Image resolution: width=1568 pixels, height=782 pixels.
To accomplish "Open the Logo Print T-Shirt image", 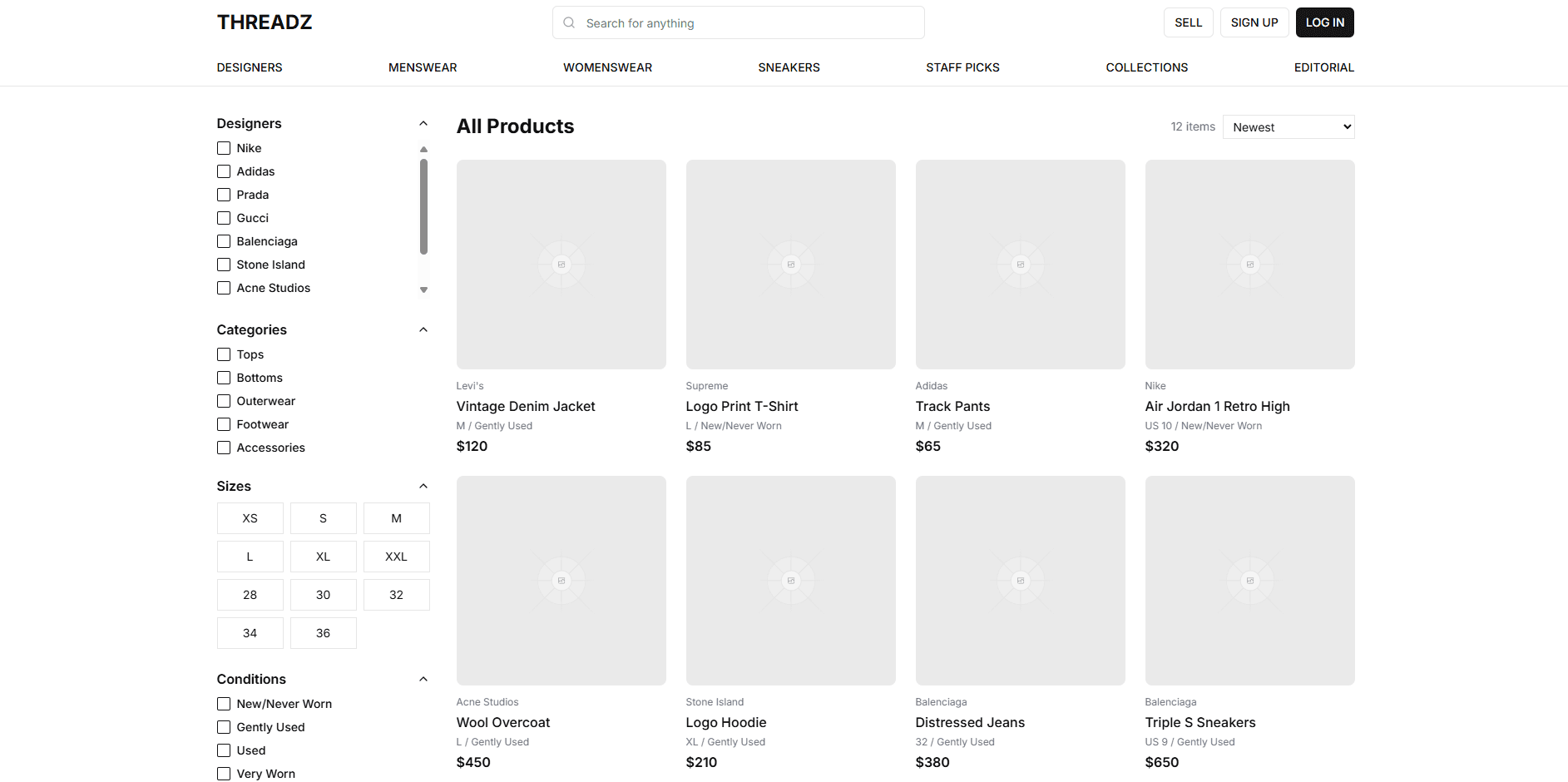I will (x=791, y=265).
